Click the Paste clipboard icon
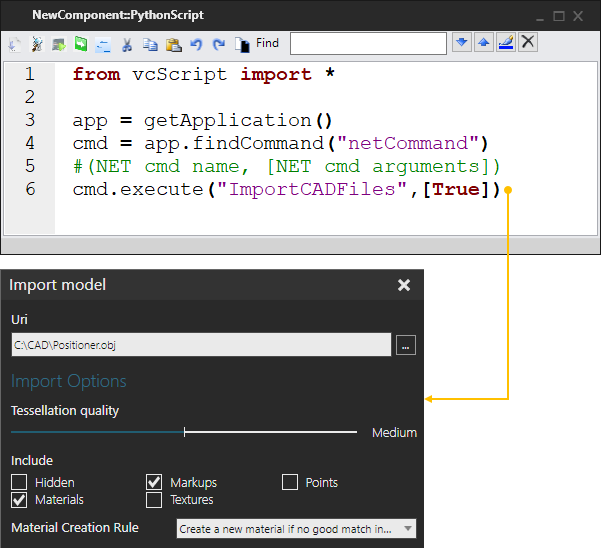The width and height of the screenshot is (601, 548). click(173, 44)
